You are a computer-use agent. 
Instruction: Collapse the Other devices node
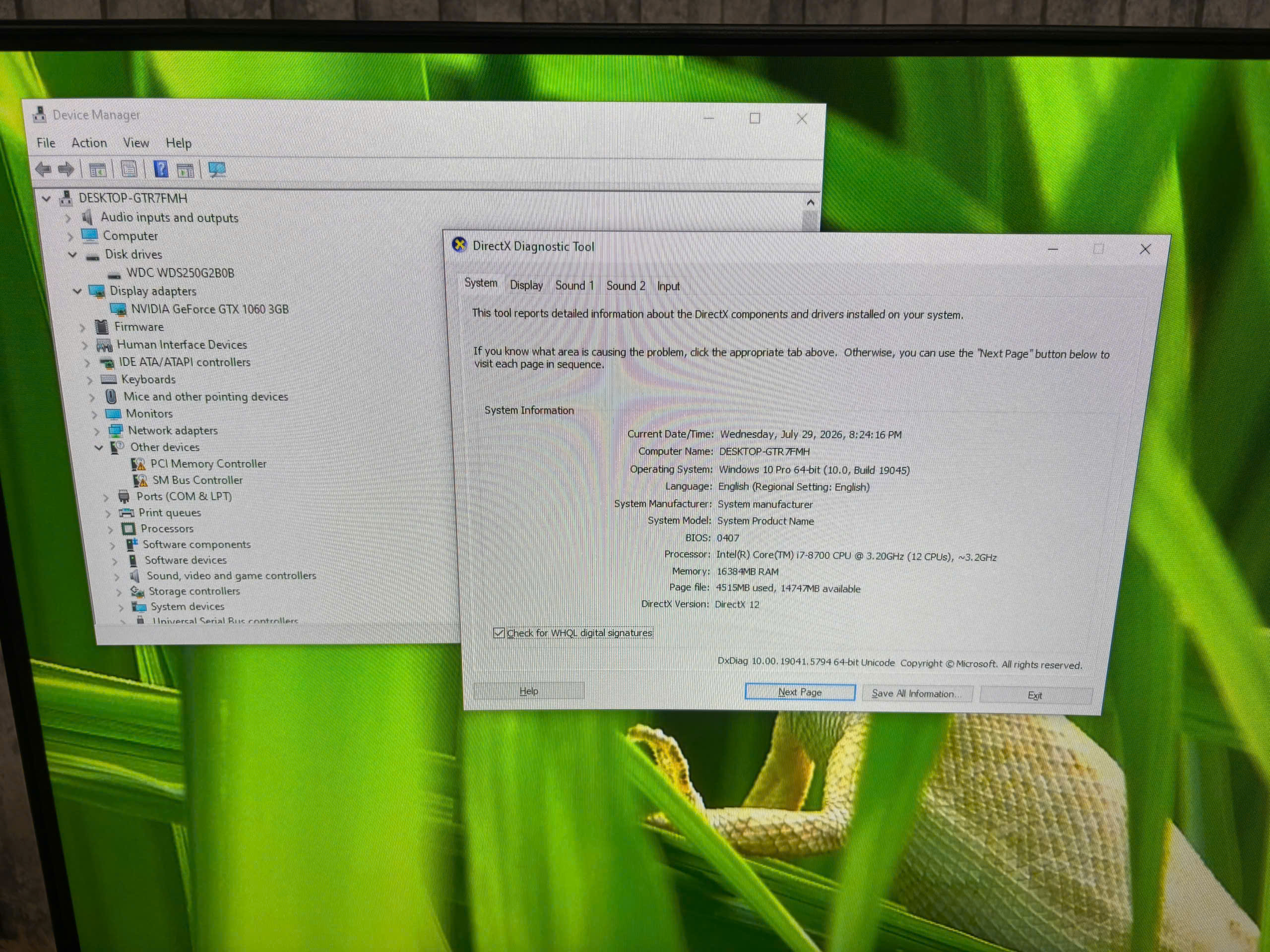coord(99,448)
